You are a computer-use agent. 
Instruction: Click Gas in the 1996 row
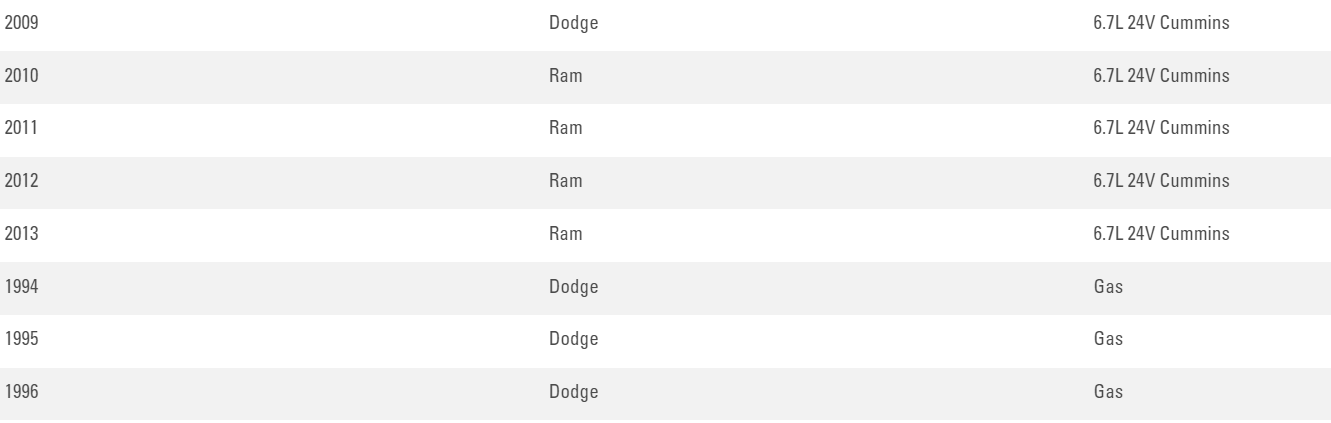coord(1109,392)
